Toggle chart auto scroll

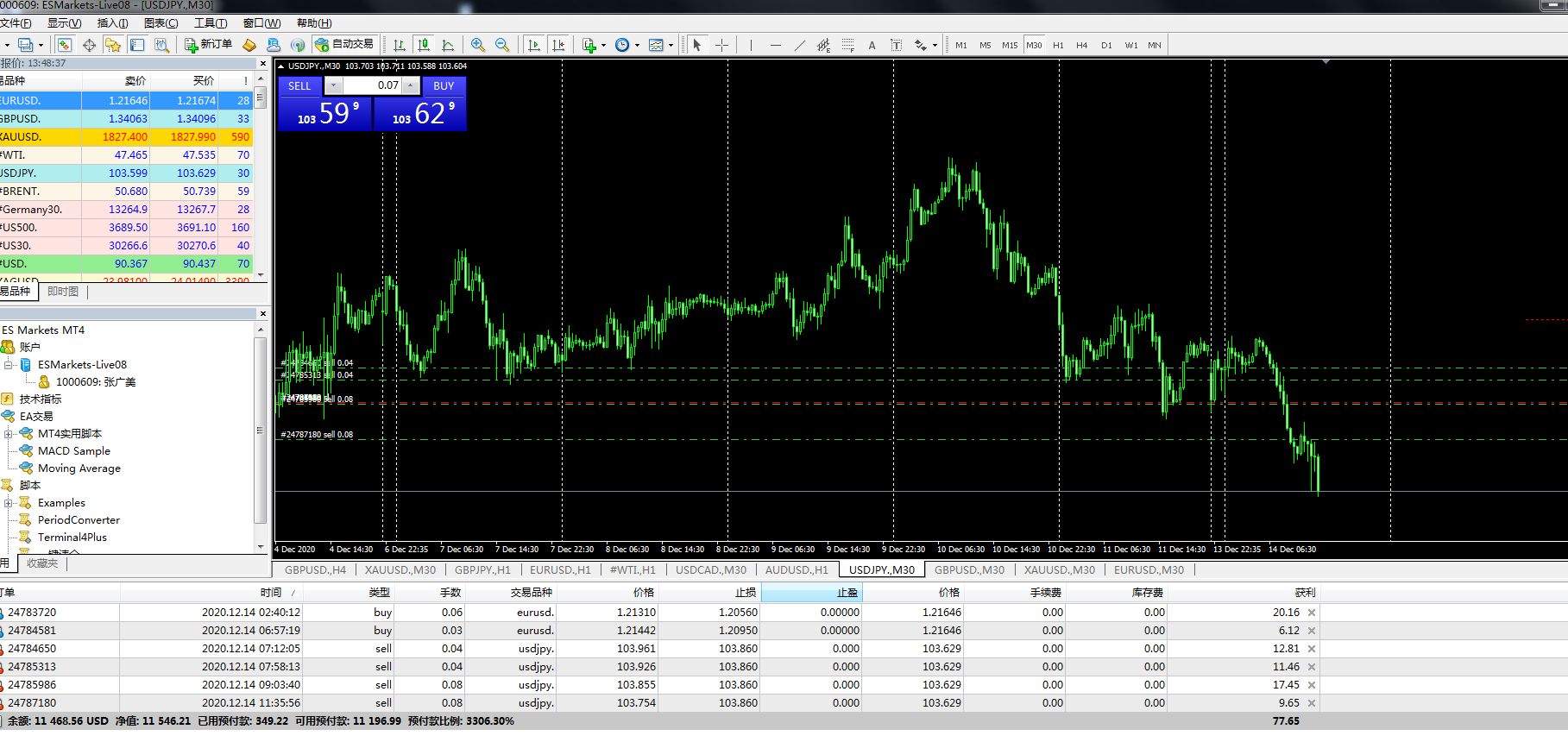[534, 45]
